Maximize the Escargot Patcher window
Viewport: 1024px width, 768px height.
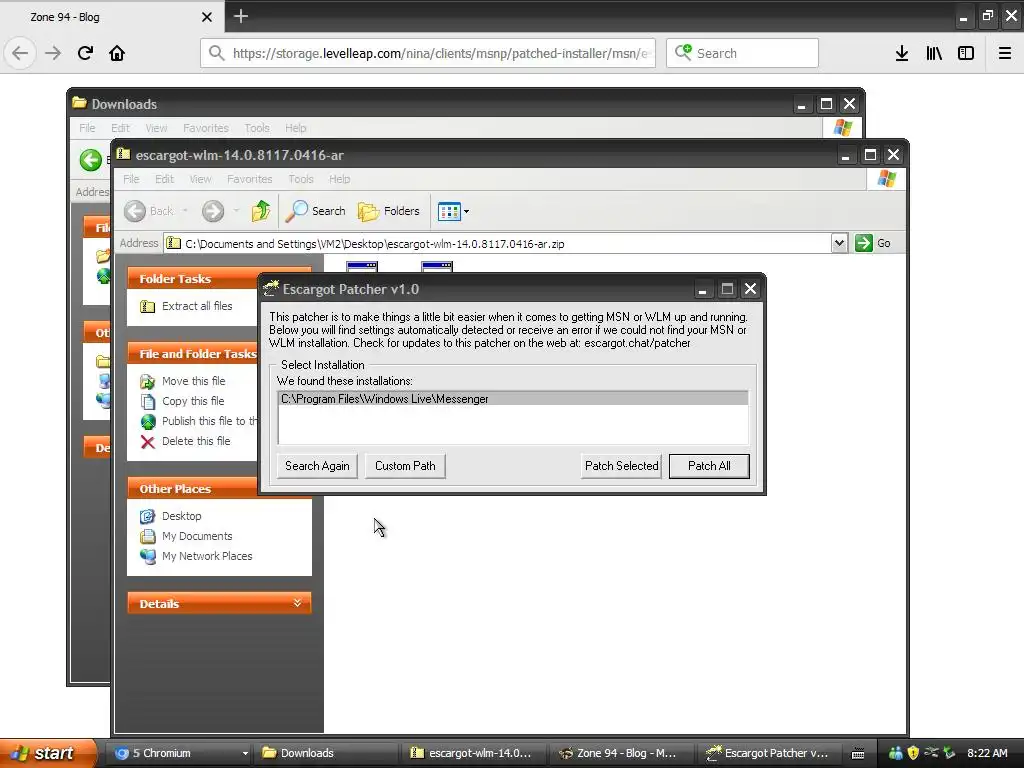[727, 289]
